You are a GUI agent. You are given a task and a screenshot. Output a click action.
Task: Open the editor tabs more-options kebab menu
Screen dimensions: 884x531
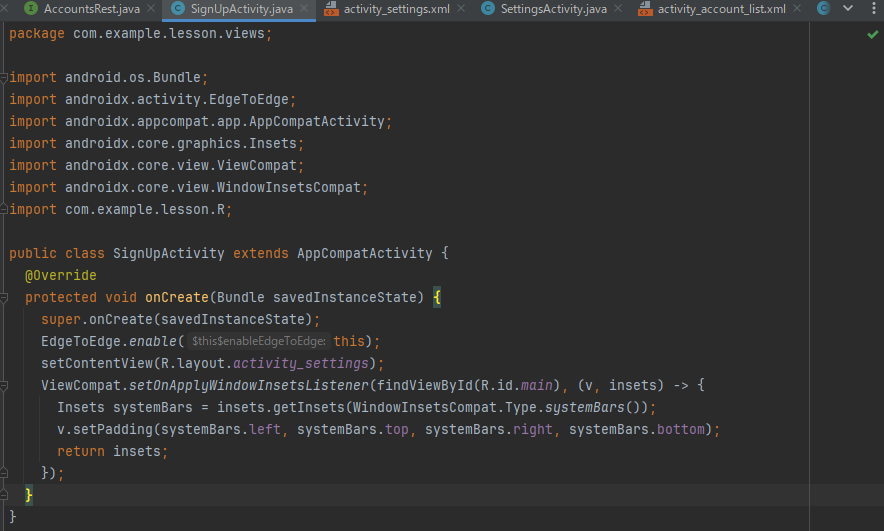[873, 8]
